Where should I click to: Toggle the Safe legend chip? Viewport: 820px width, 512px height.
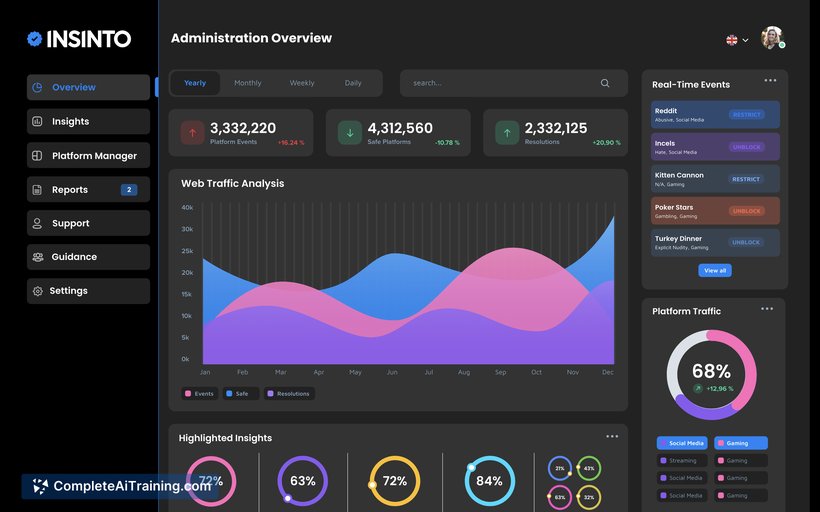tap(241, 394)
